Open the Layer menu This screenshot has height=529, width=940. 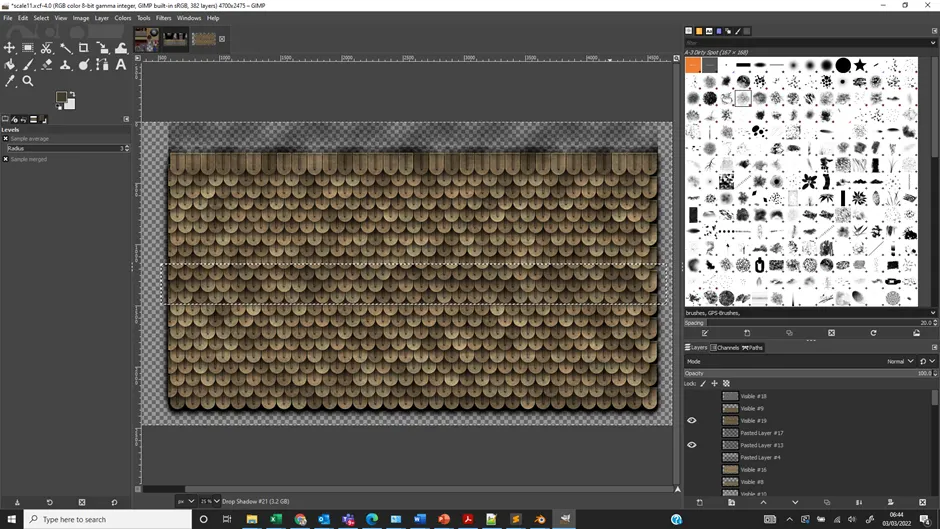[x=102, y=18]
